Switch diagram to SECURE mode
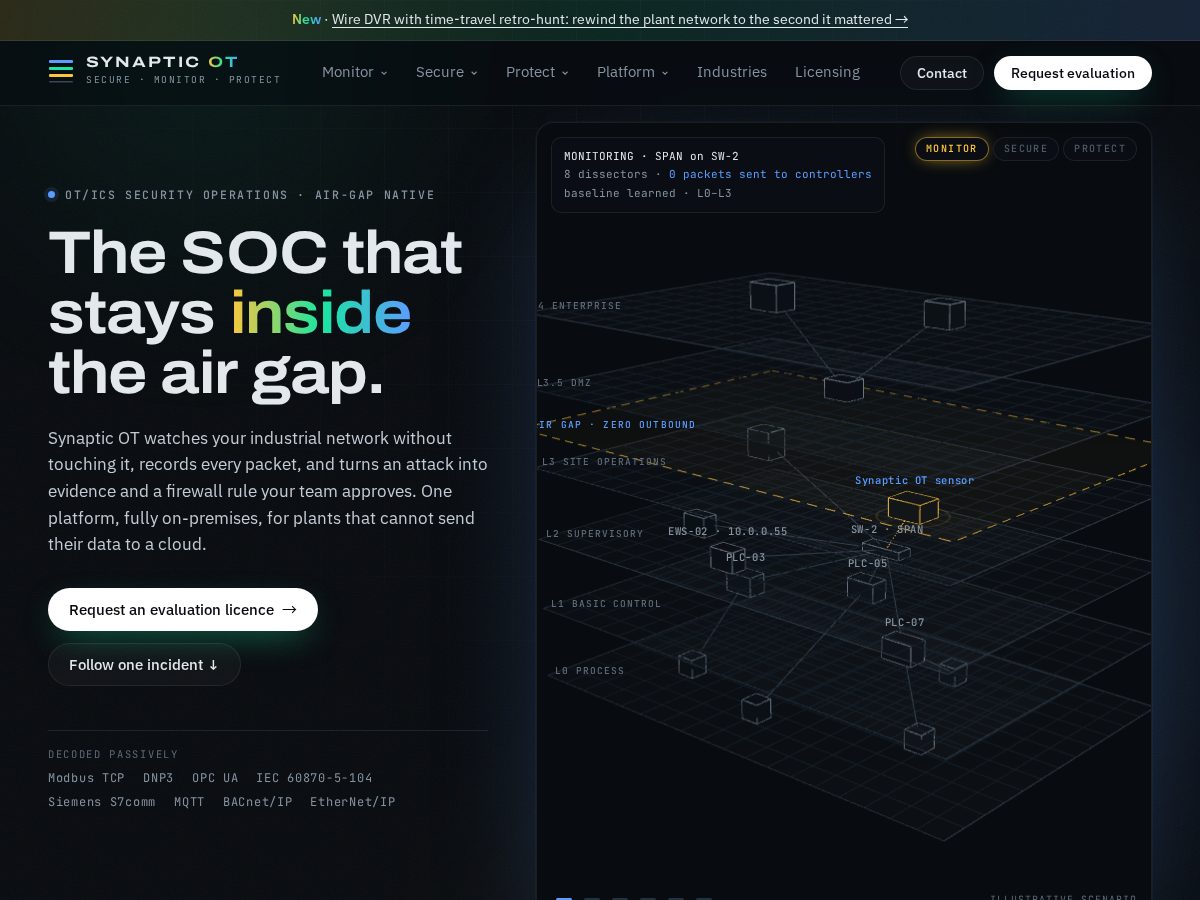 (x=1025, y=149)
